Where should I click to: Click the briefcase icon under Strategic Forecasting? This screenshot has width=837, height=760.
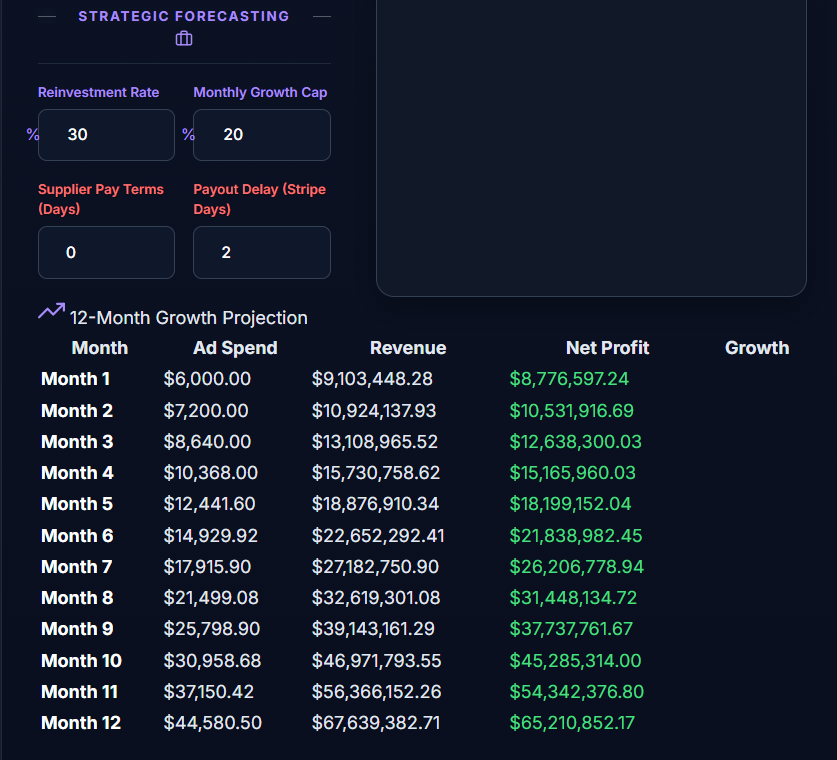click(184, 39)
